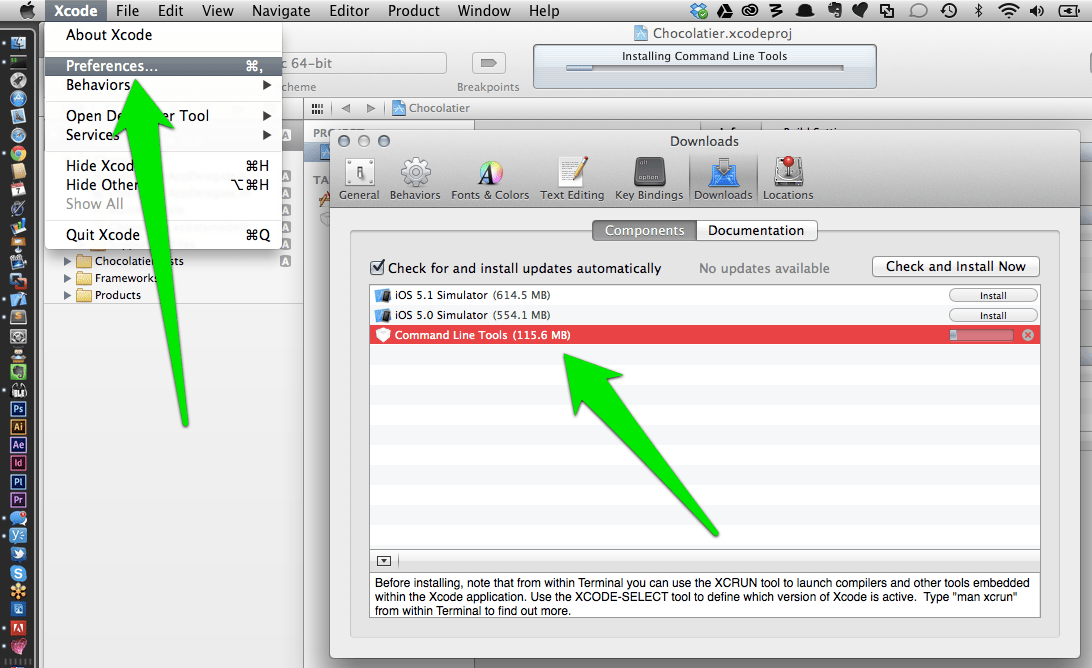Open the File menu

coord(127,10)
